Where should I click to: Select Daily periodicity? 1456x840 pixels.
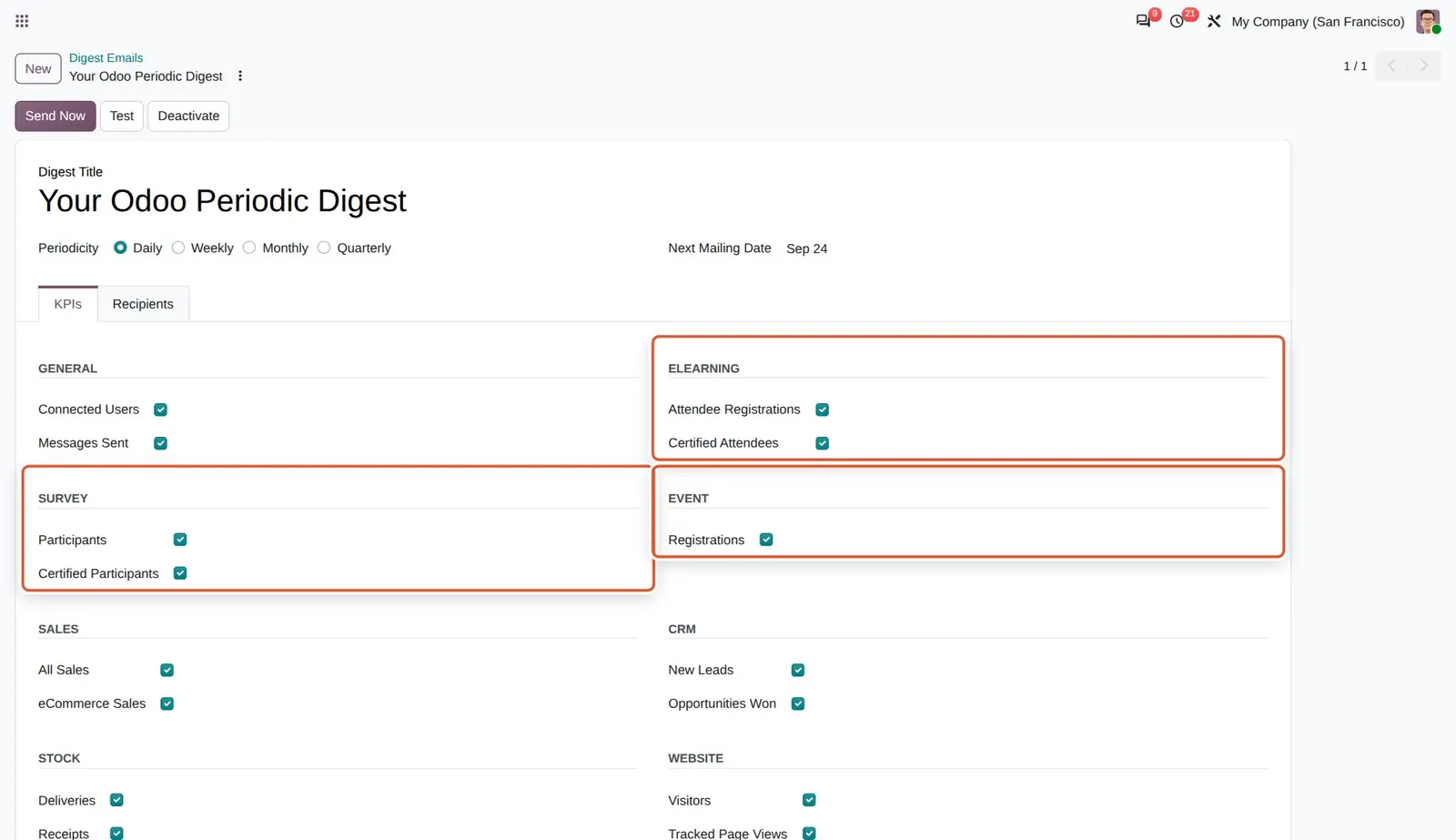click(x=120, y=248)
